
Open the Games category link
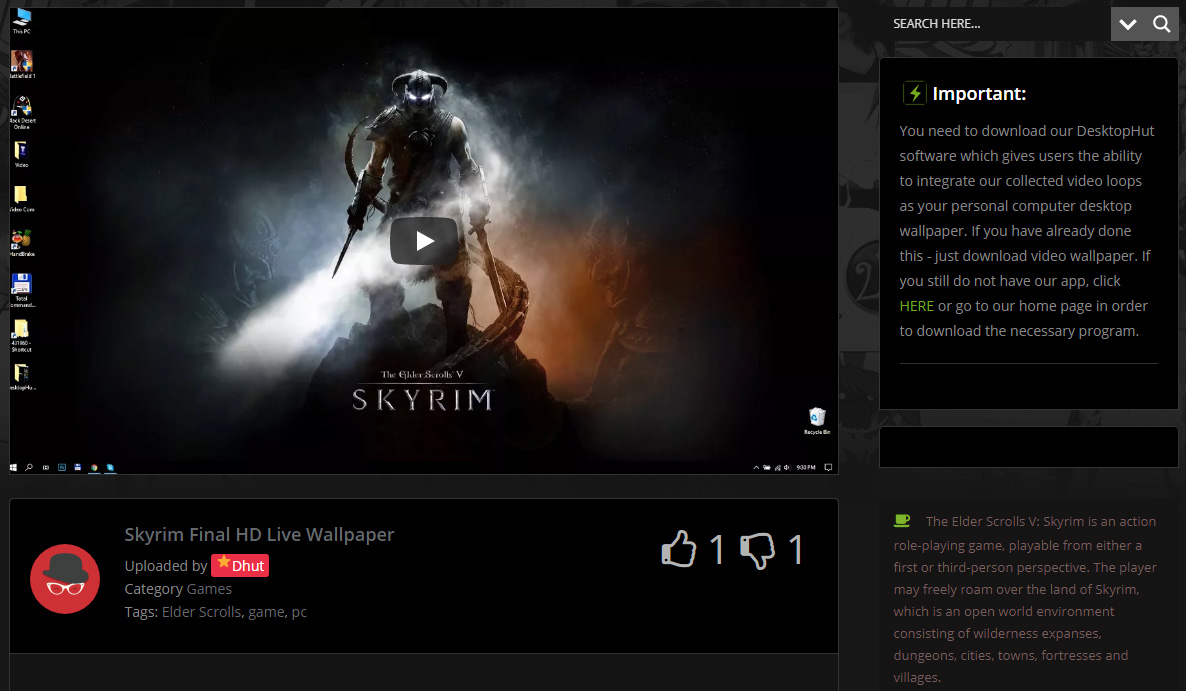click(209, 589)
